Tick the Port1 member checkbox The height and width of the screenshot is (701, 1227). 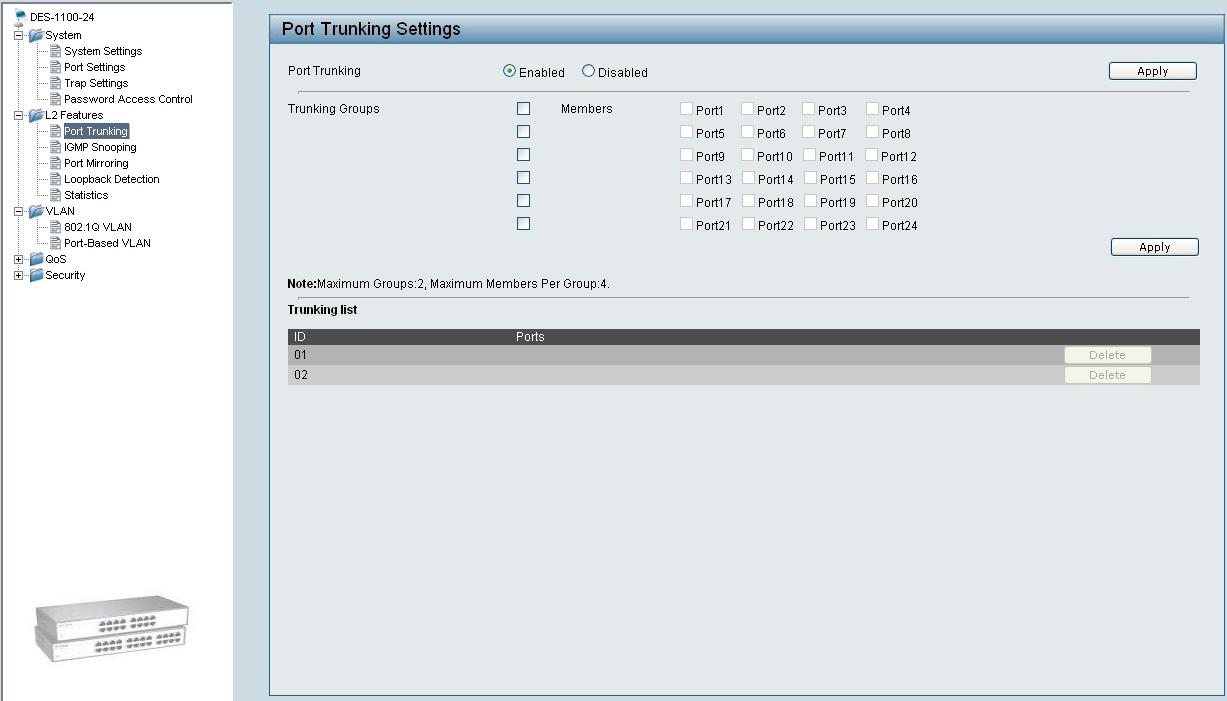click(686, 109)
